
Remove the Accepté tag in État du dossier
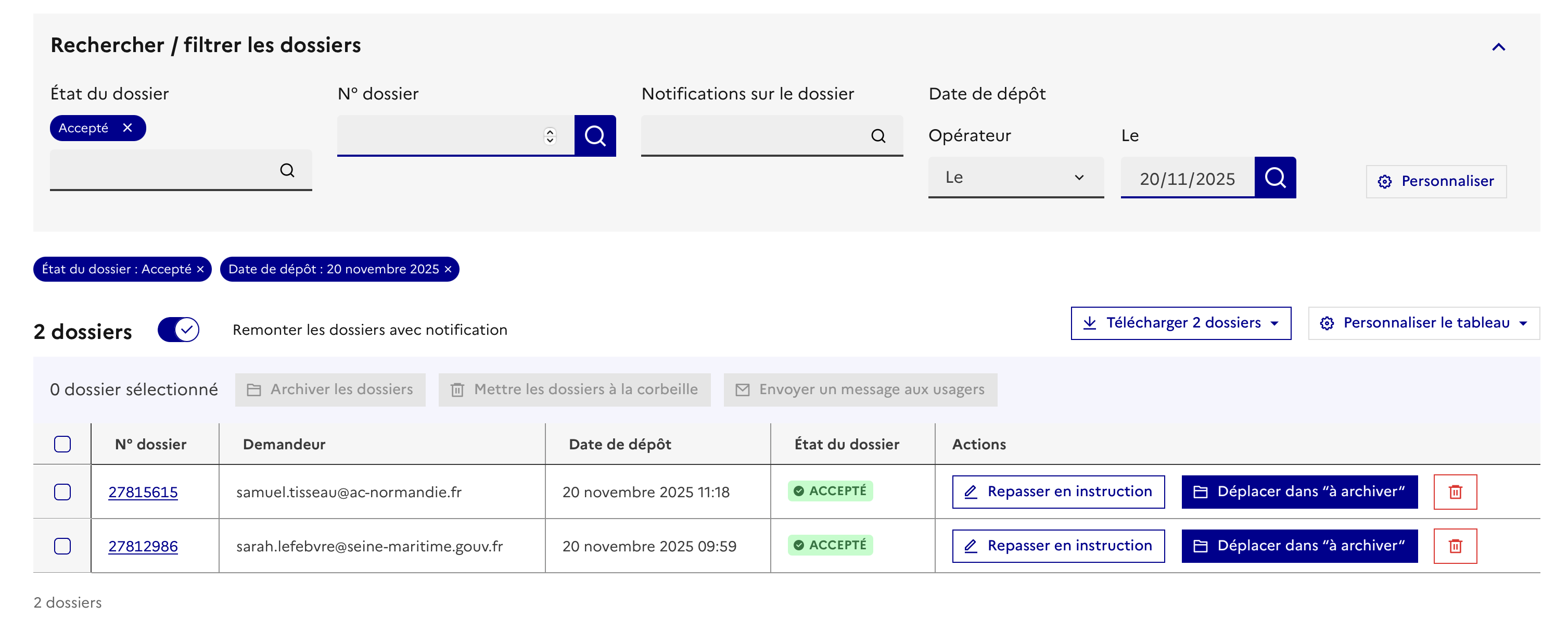tap(127, 128)
